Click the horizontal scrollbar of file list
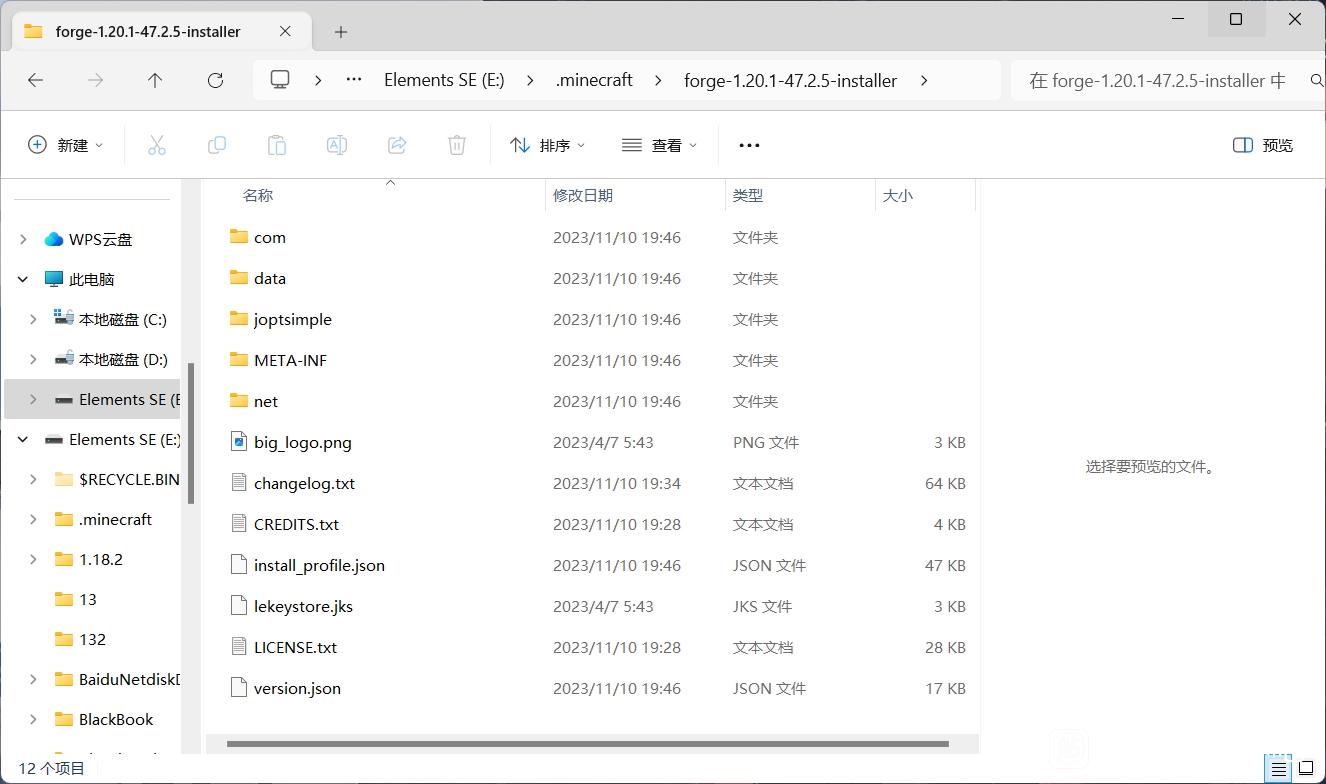Viewport: 1326px width, 784px height. pyautogui.click(x=587, y=744)
